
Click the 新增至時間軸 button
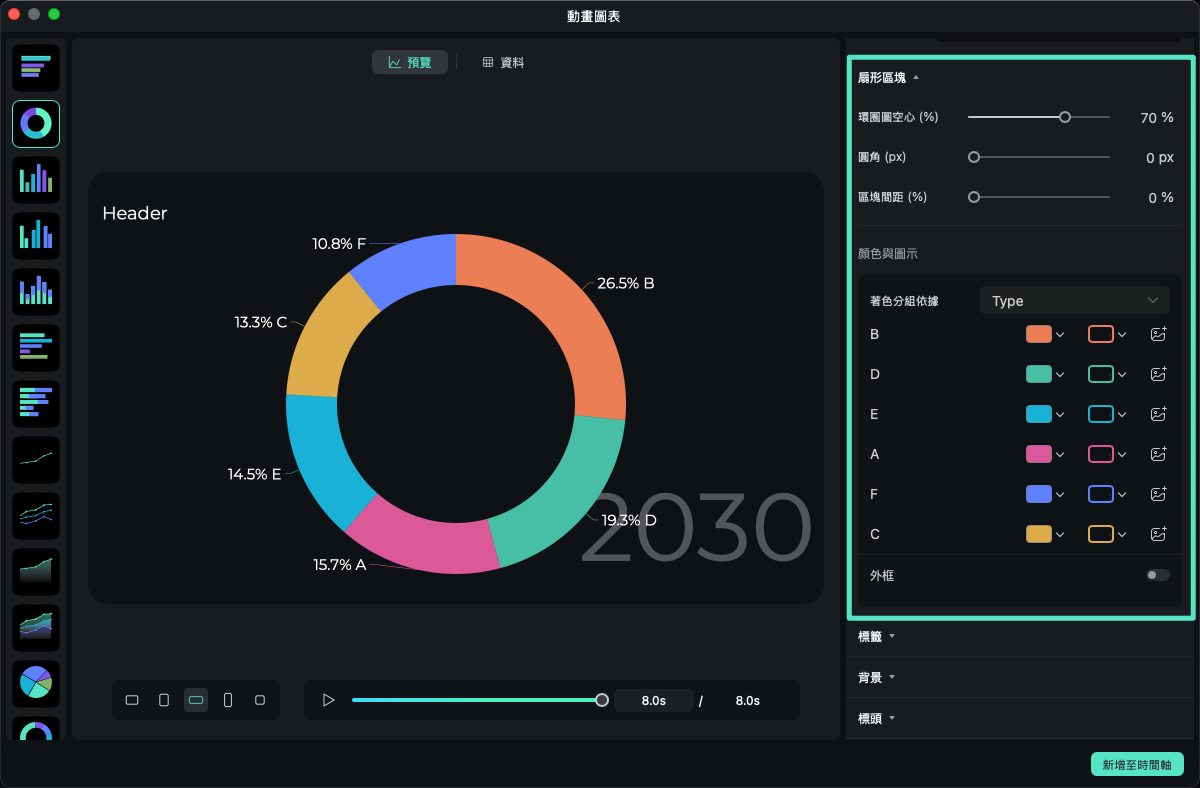1137,764
